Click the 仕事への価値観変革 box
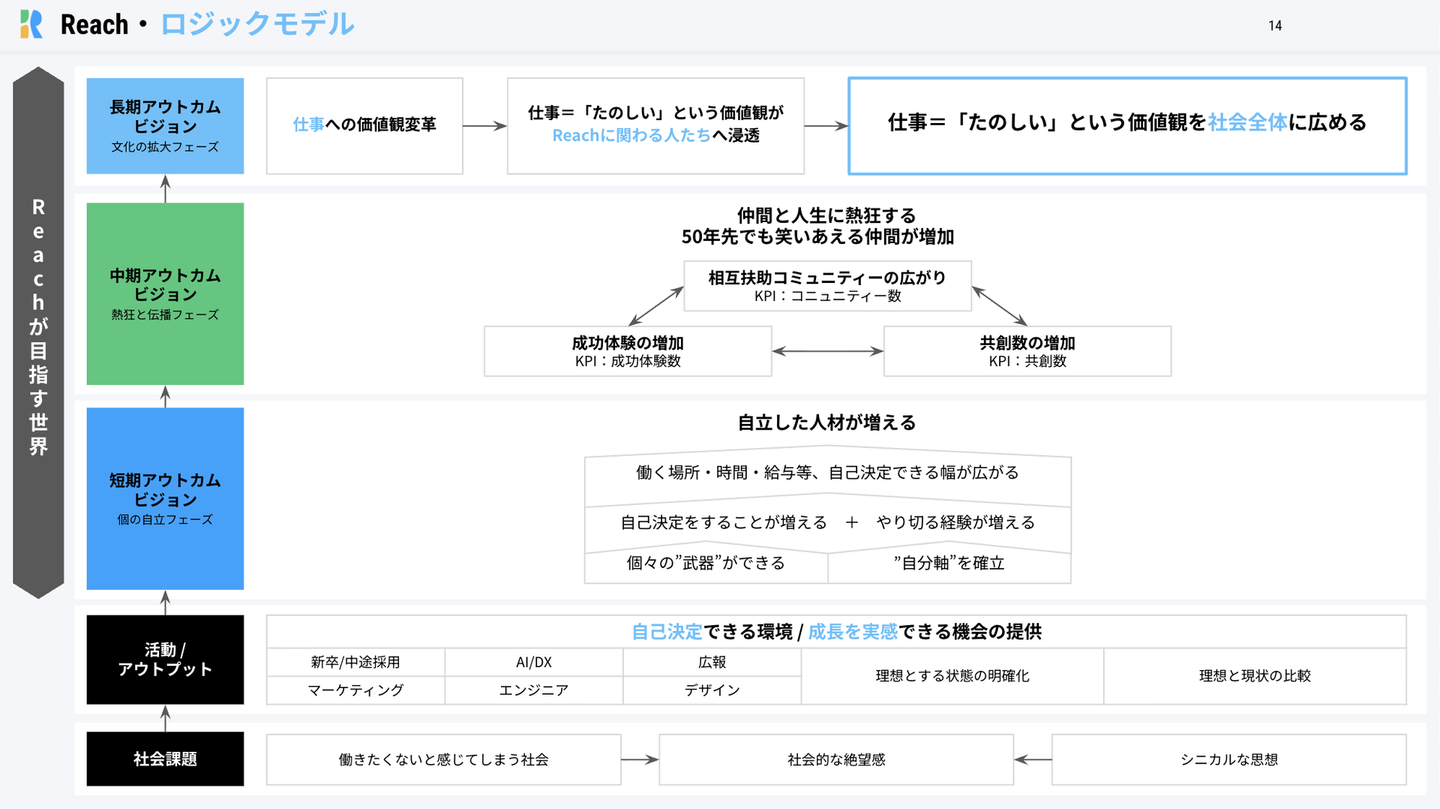Viewport: 1440px width, 809px height. pyautogui.click(x=365, y=126)
